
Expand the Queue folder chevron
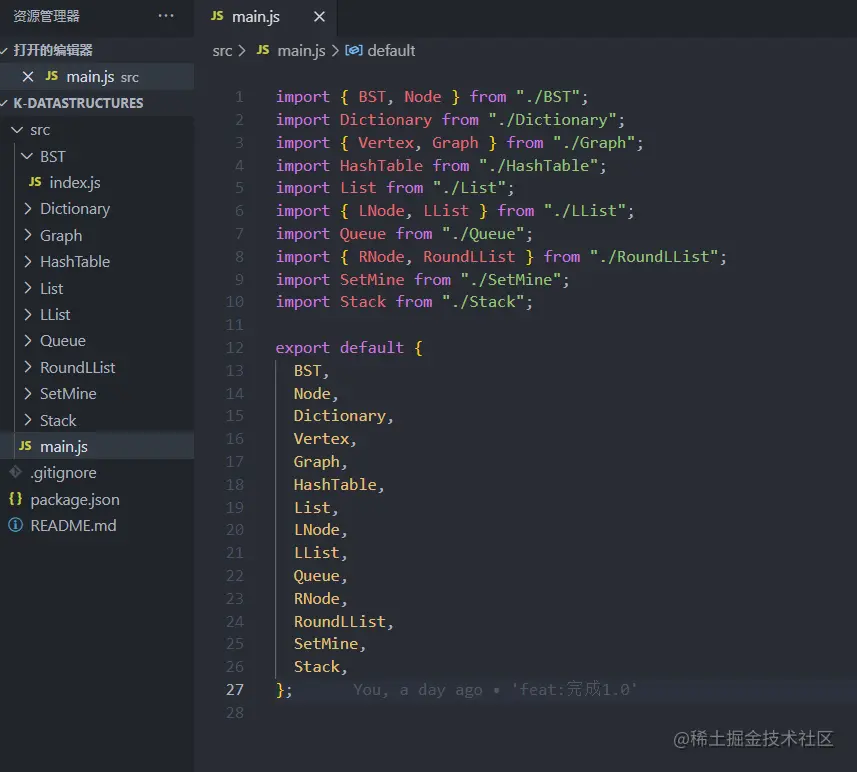point(28,341)
